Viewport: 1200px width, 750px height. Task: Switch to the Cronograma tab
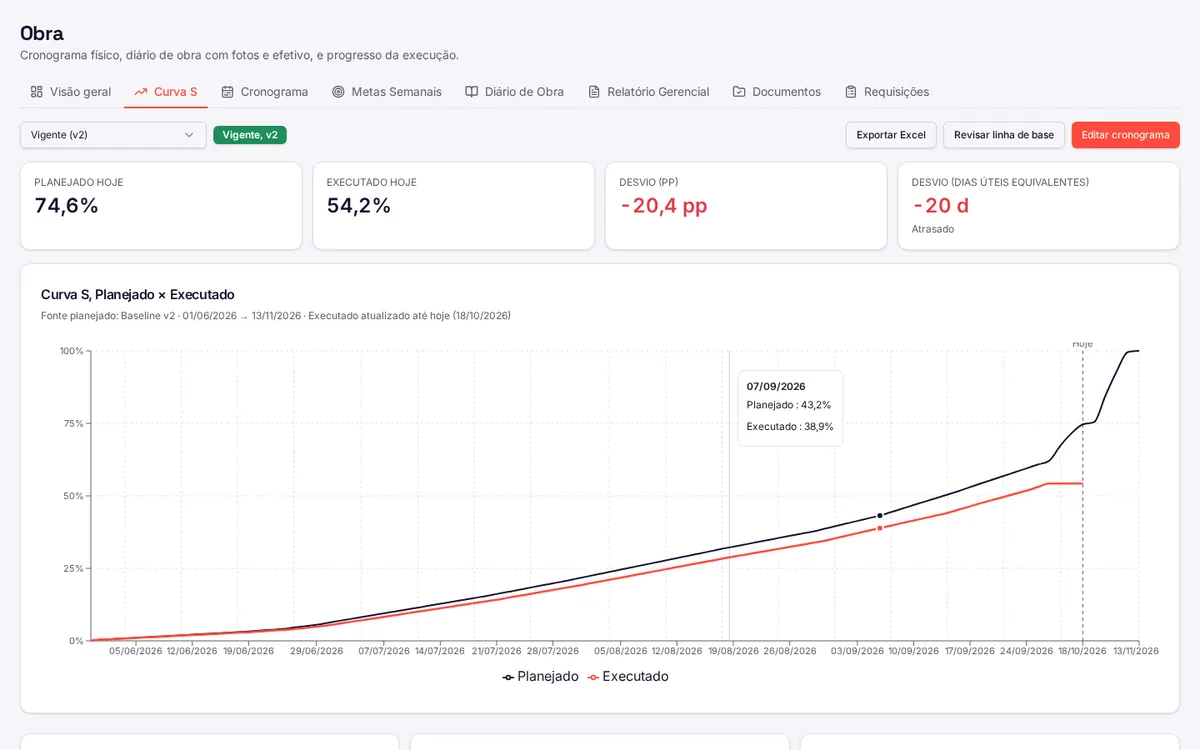point(265,92)
